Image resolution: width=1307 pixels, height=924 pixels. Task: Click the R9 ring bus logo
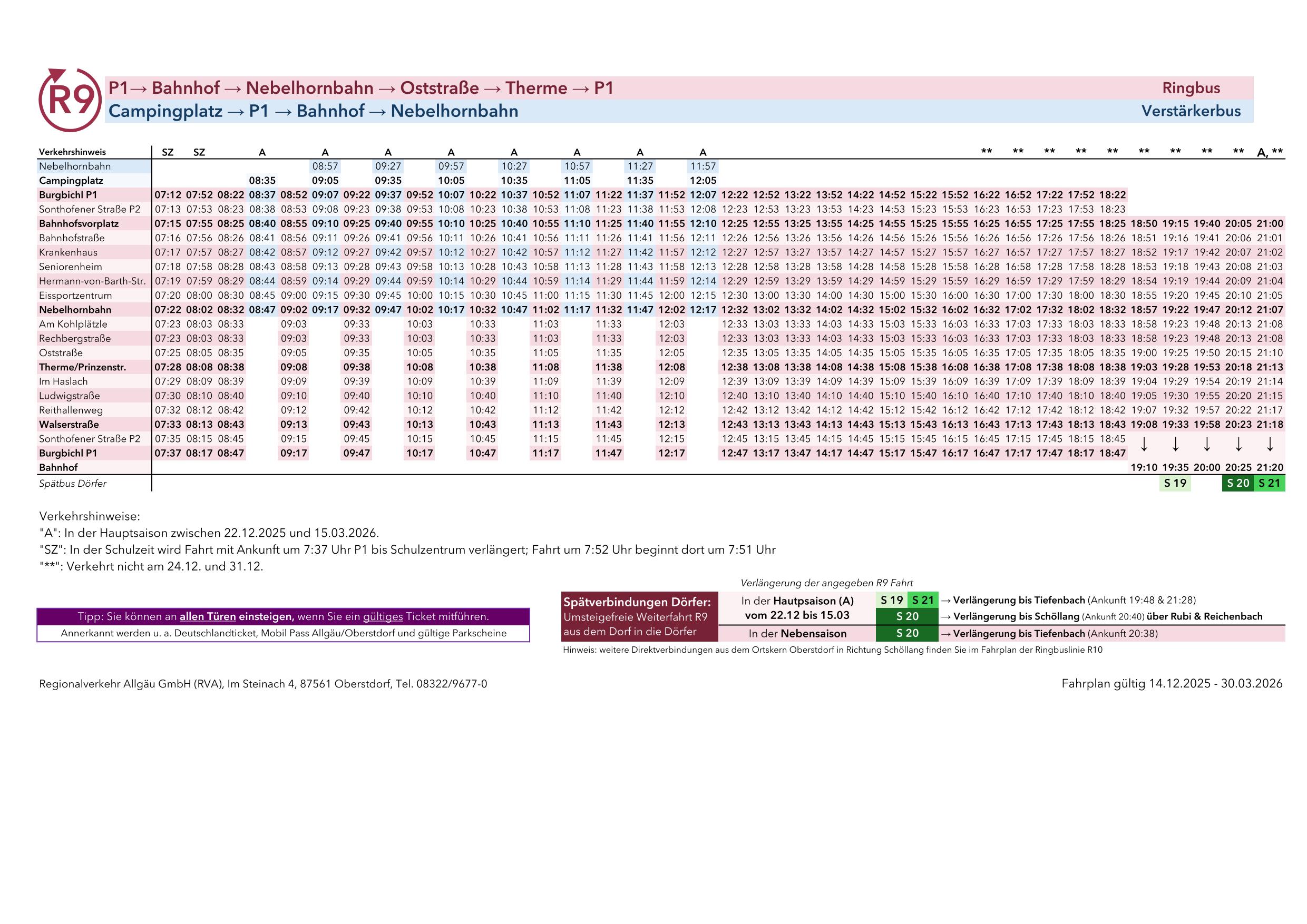[x=70, y=100]
